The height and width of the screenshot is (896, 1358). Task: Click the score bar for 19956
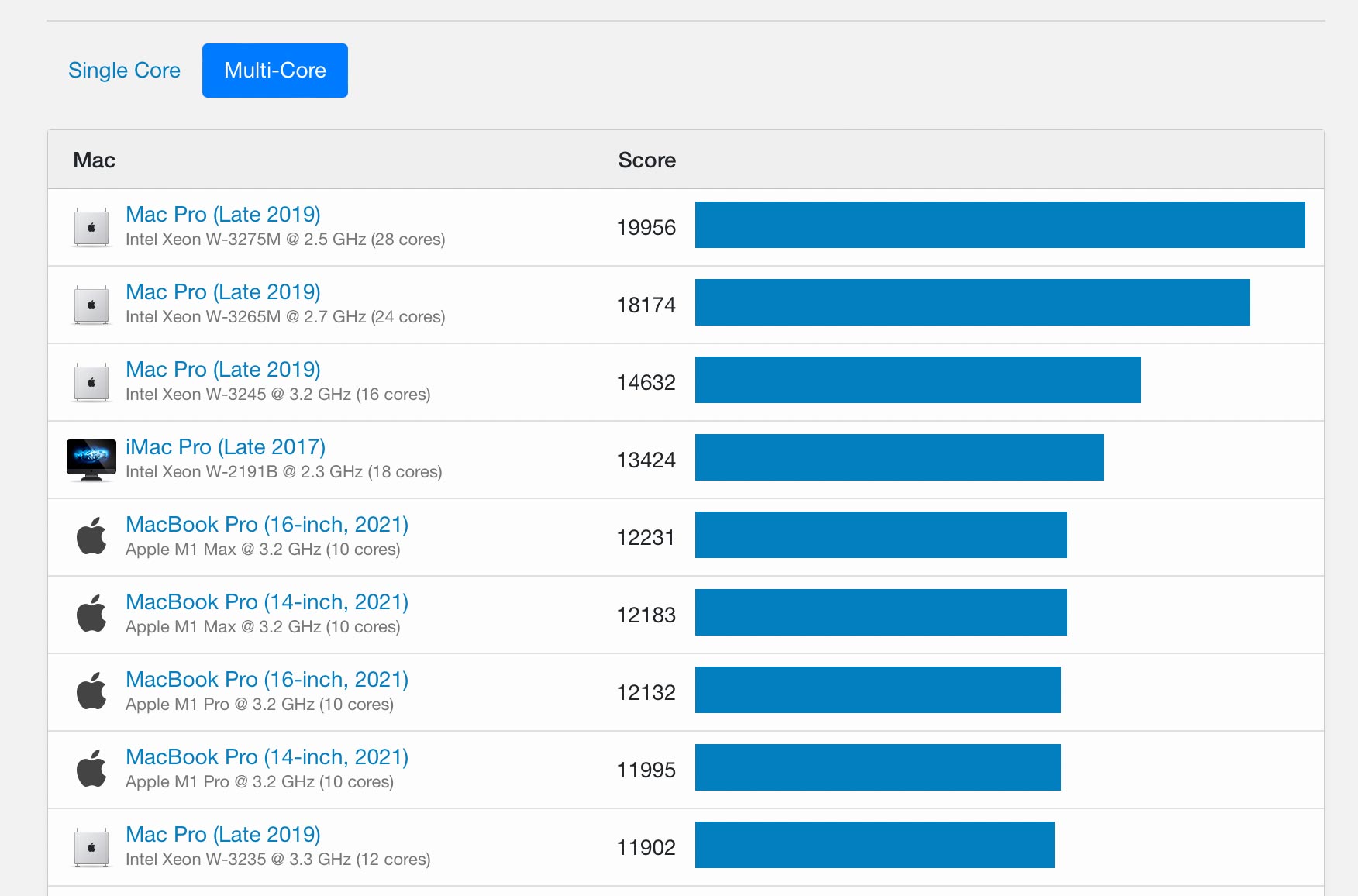[1000, 225]
